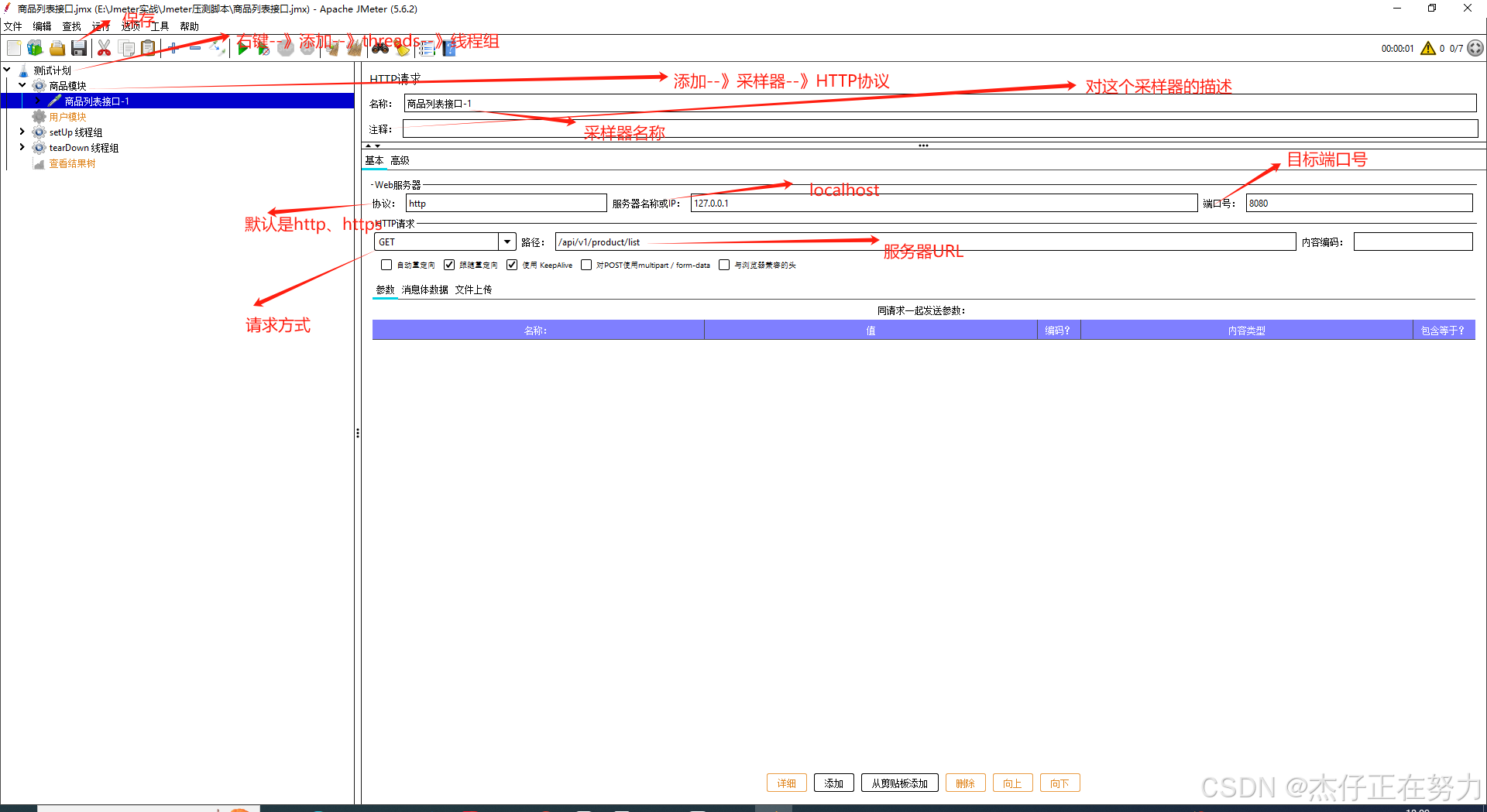This screenshot has width=1487, height=812.
Task: Click the 注释 comment field
Action: pos(940,128)
